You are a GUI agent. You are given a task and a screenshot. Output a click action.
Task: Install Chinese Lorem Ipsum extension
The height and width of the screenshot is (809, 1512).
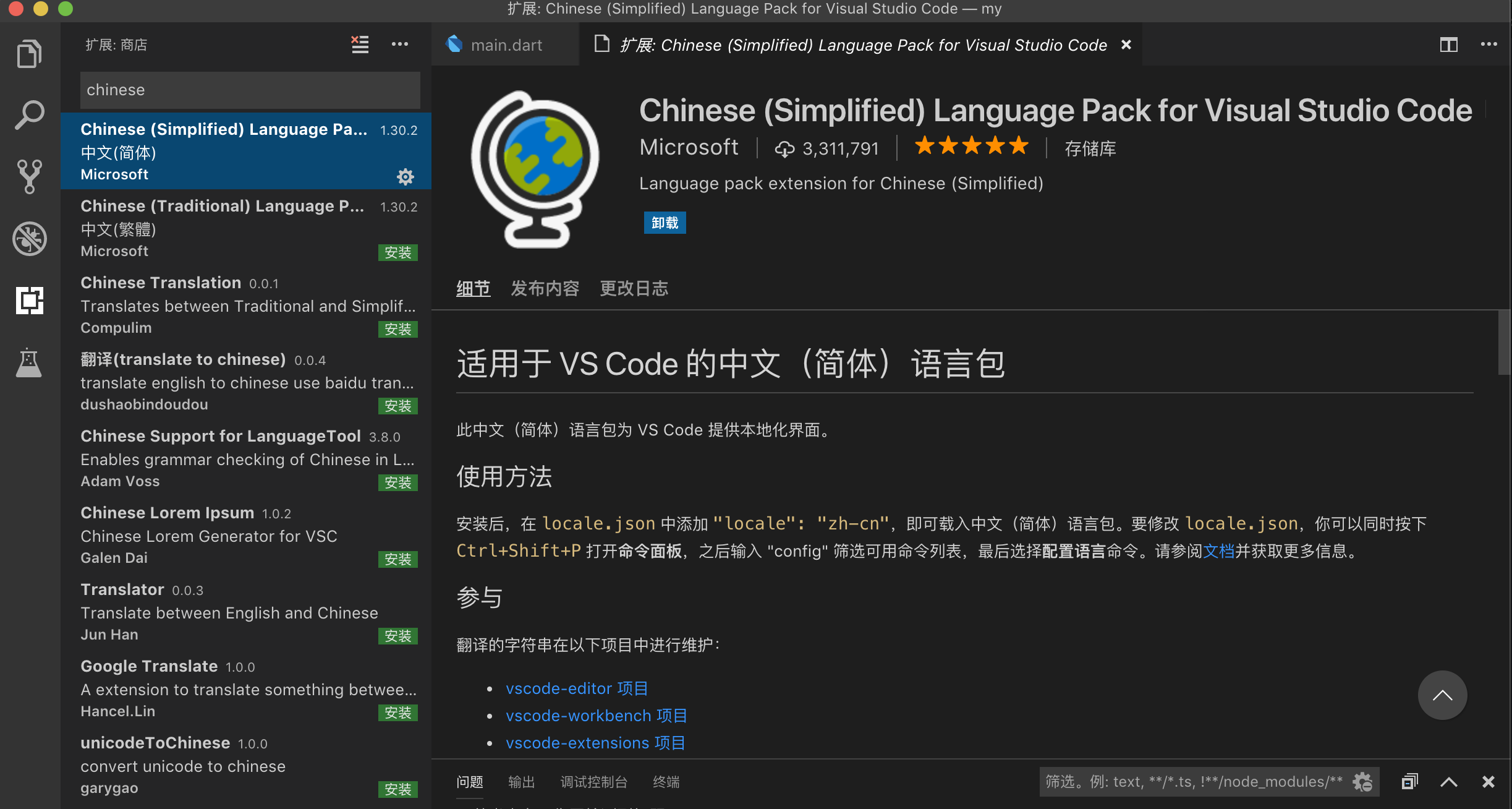(397, 559)
